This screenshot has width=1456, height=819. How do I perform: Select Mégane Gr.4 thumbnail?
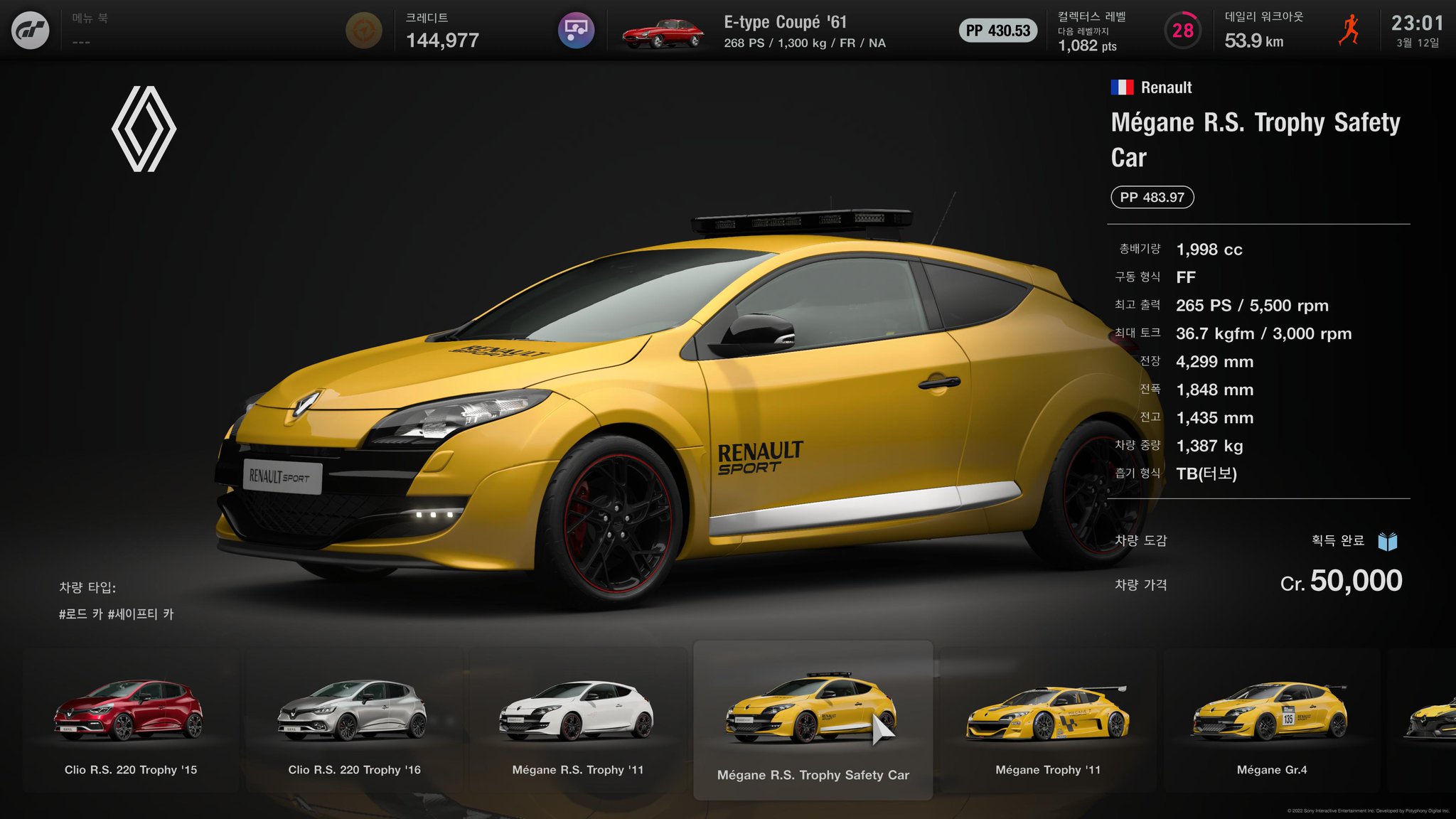(x=1272, y=720)
